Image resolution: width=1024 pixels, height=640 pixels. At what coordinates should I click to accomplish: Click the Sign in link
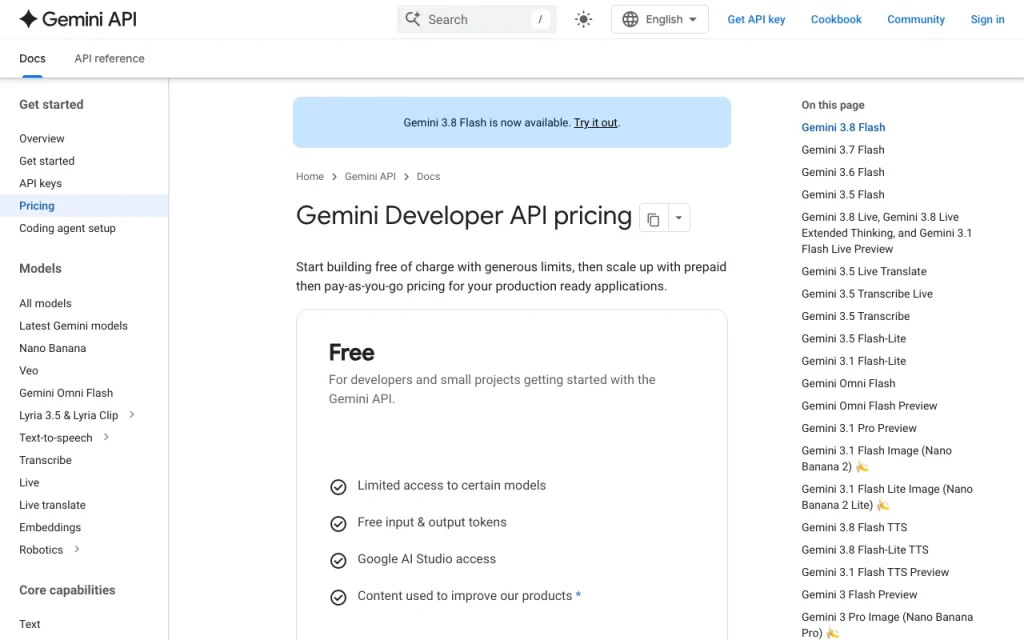coord(987,19)
